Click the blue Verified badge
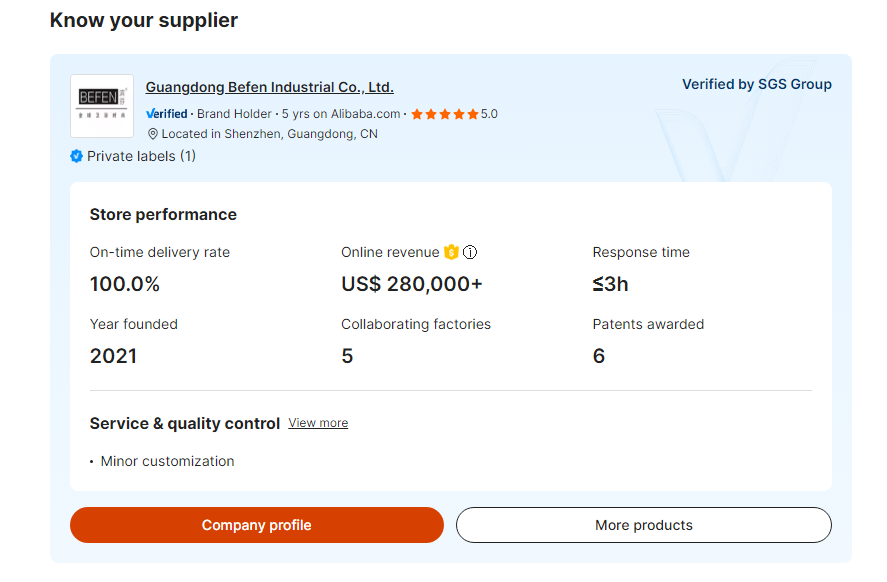Screen dimensions: 887x582 pos(167,114)
